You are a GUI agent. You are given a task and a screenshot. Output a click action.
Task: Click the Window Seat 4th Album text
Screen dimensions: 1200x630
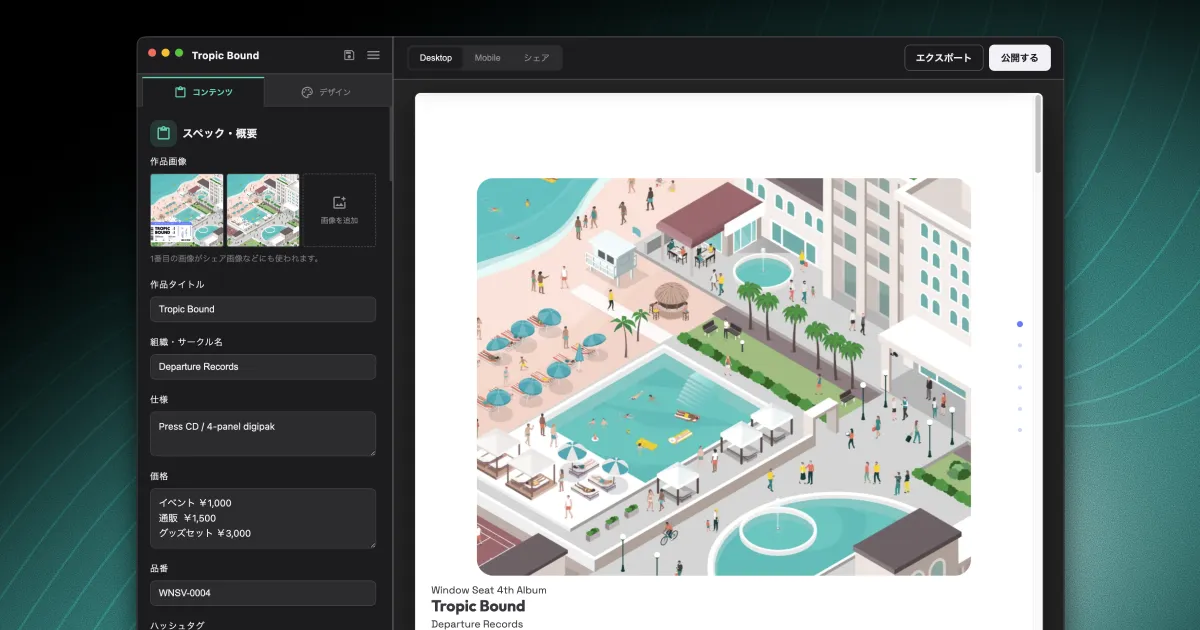[489, 590]
